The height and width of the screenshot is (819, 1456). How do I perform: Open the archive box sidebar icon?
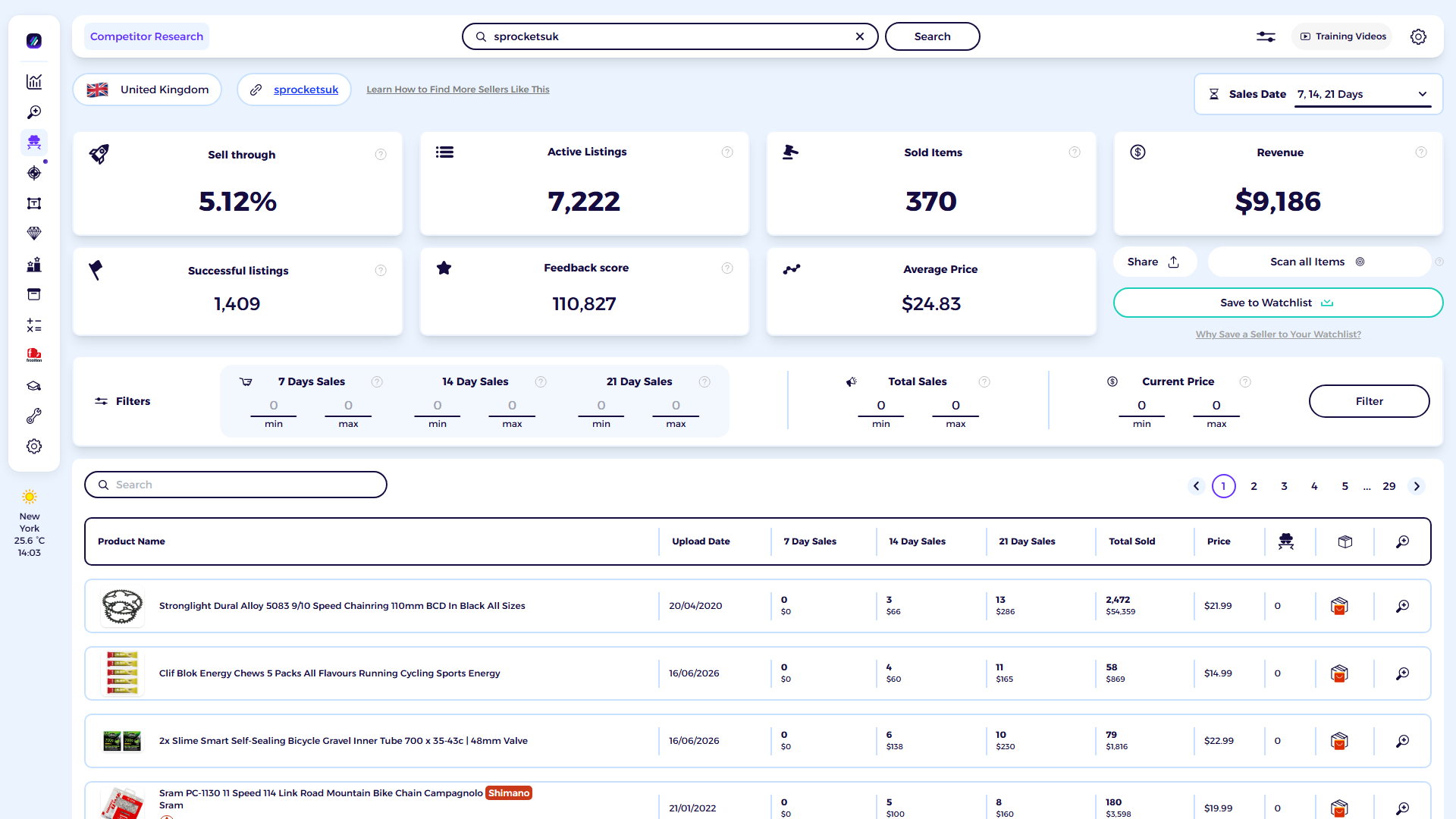pyautogui.click(x=34, y=294)
